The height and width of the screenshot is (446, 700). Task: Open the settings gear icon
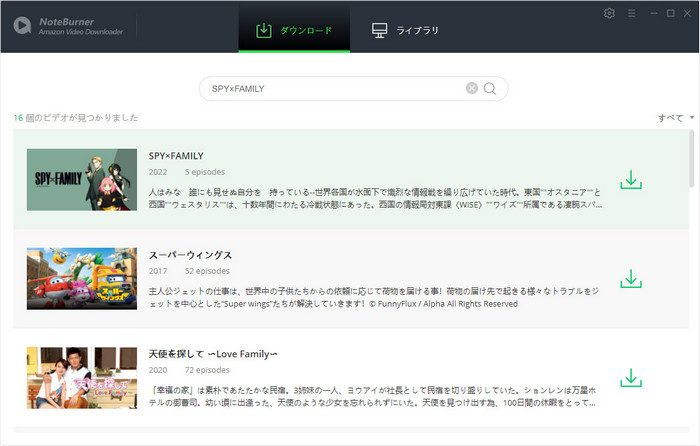609,13
